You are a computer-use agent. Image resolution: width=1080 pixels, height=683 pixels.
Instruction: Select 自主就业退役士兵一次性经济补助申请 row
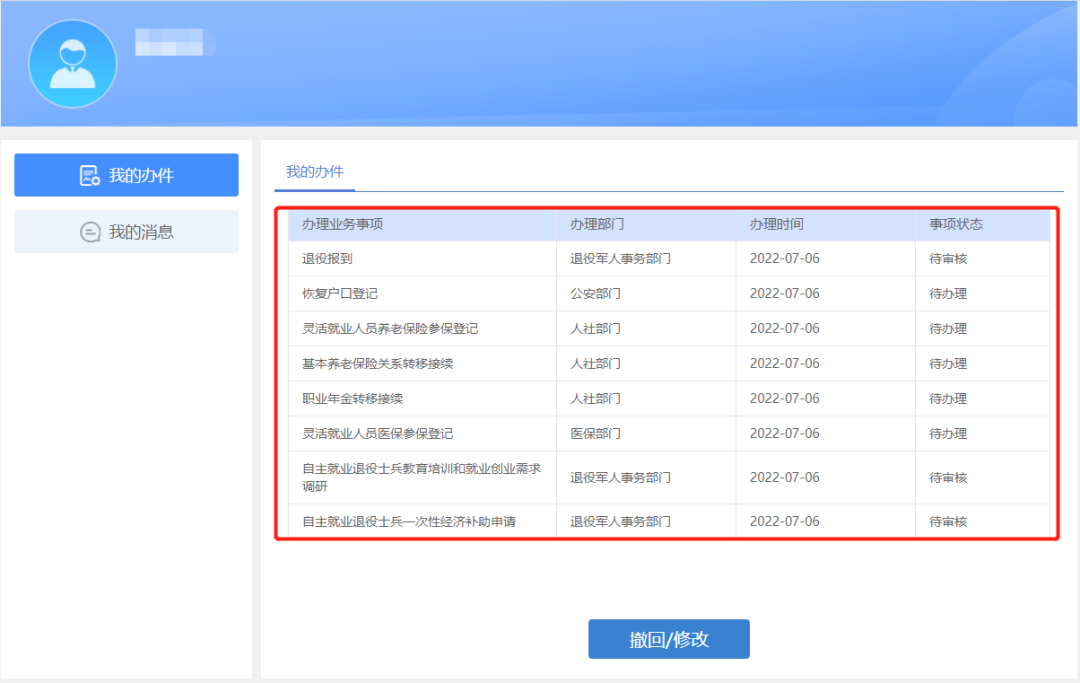[409, 522]
